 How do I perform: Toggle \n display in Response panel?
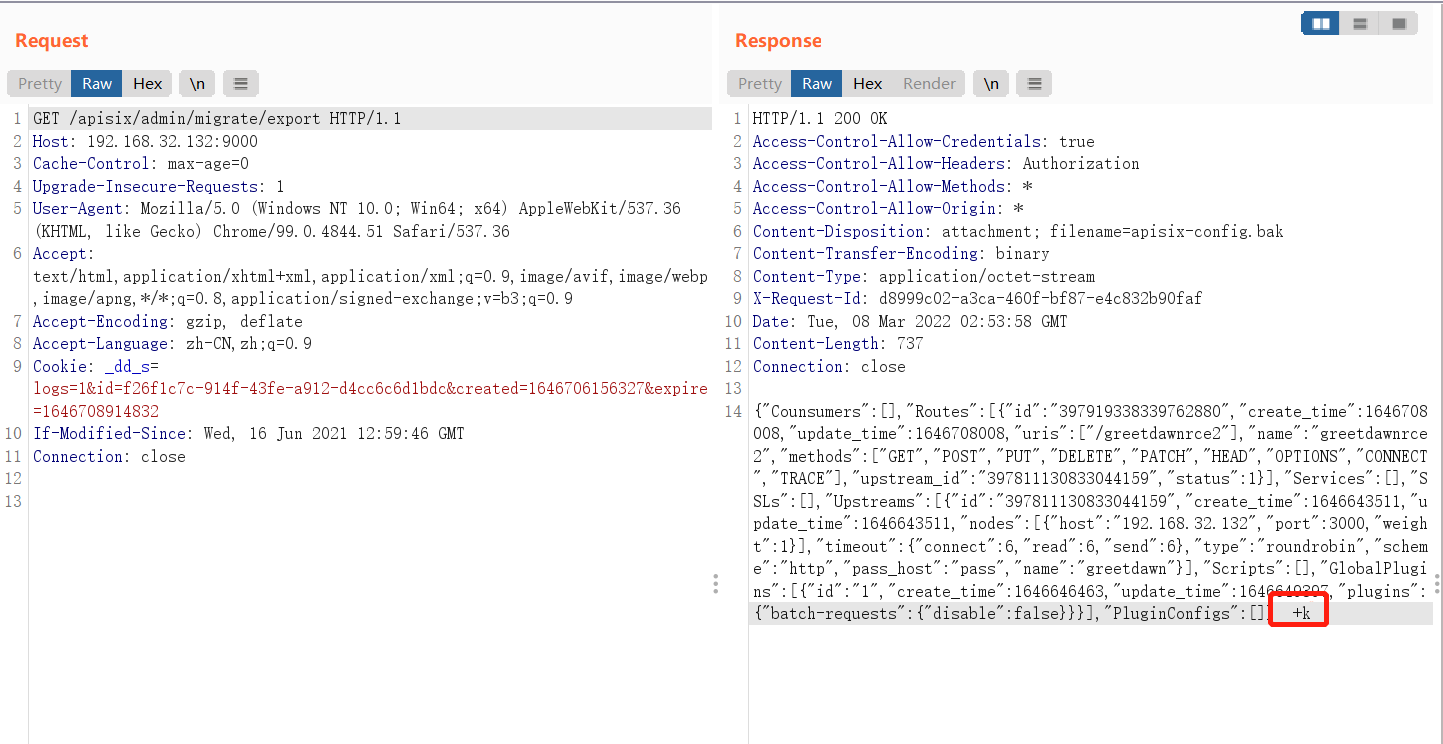pos(990,84)
